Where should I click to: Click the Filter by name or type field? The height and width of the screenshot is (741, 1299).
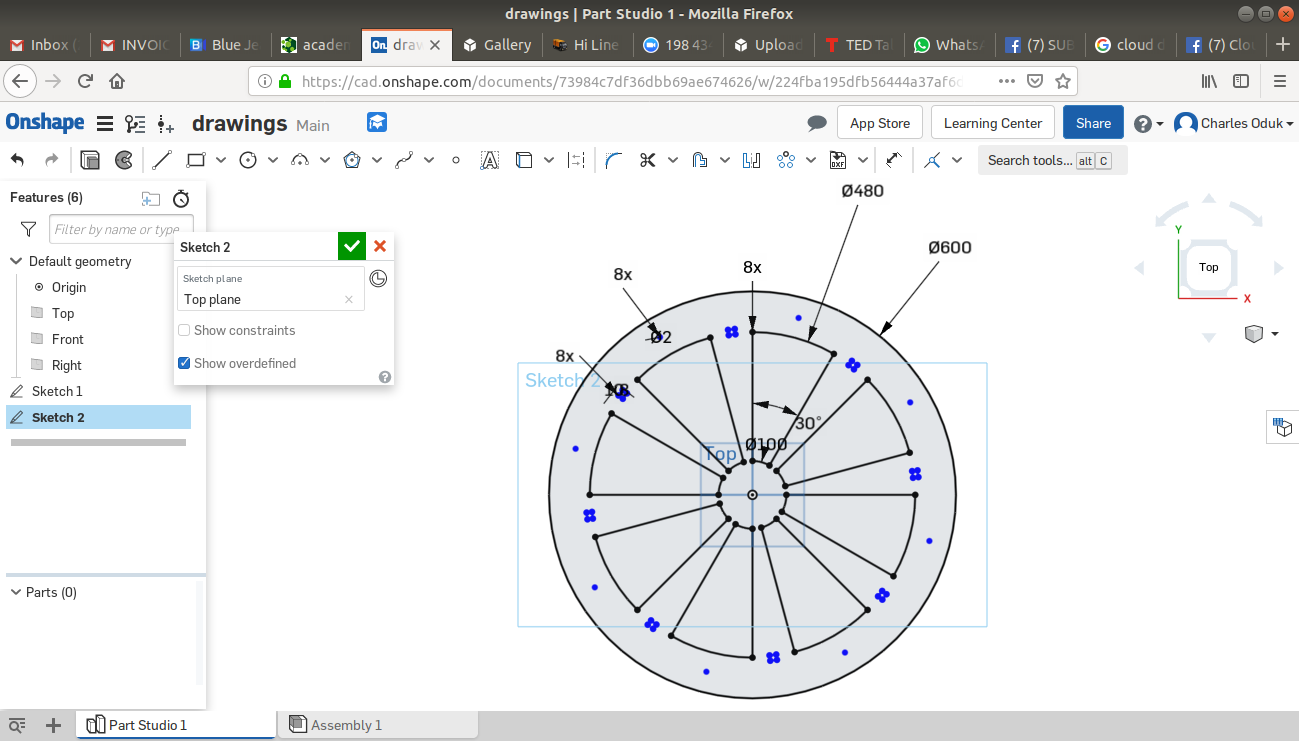121,229
